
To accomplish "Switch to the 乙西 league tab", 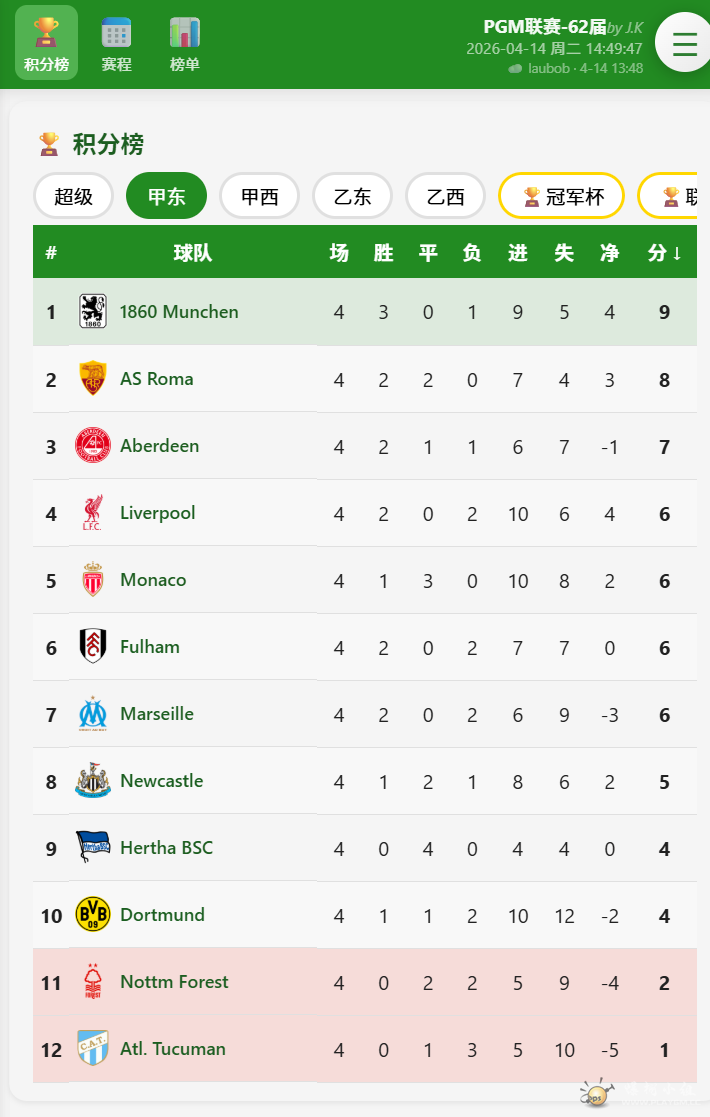I will (446, 196).
